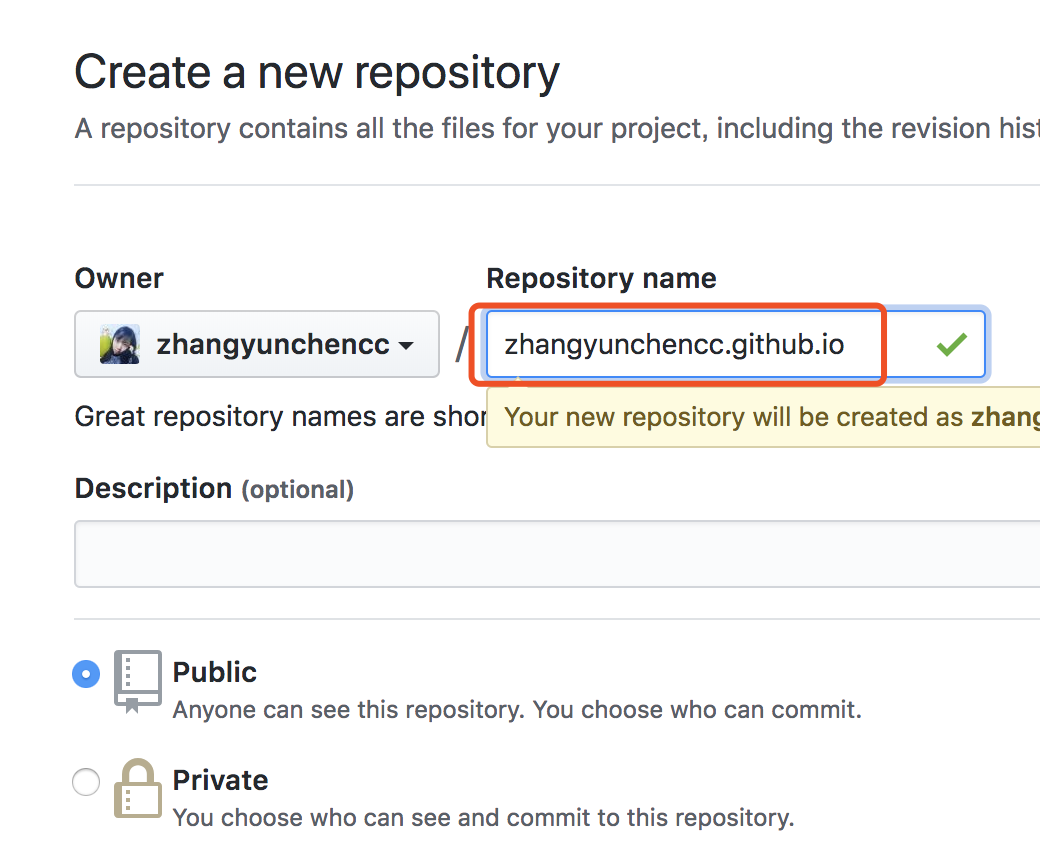
Task: Click the Owner field label
Action: coord(119,278)
